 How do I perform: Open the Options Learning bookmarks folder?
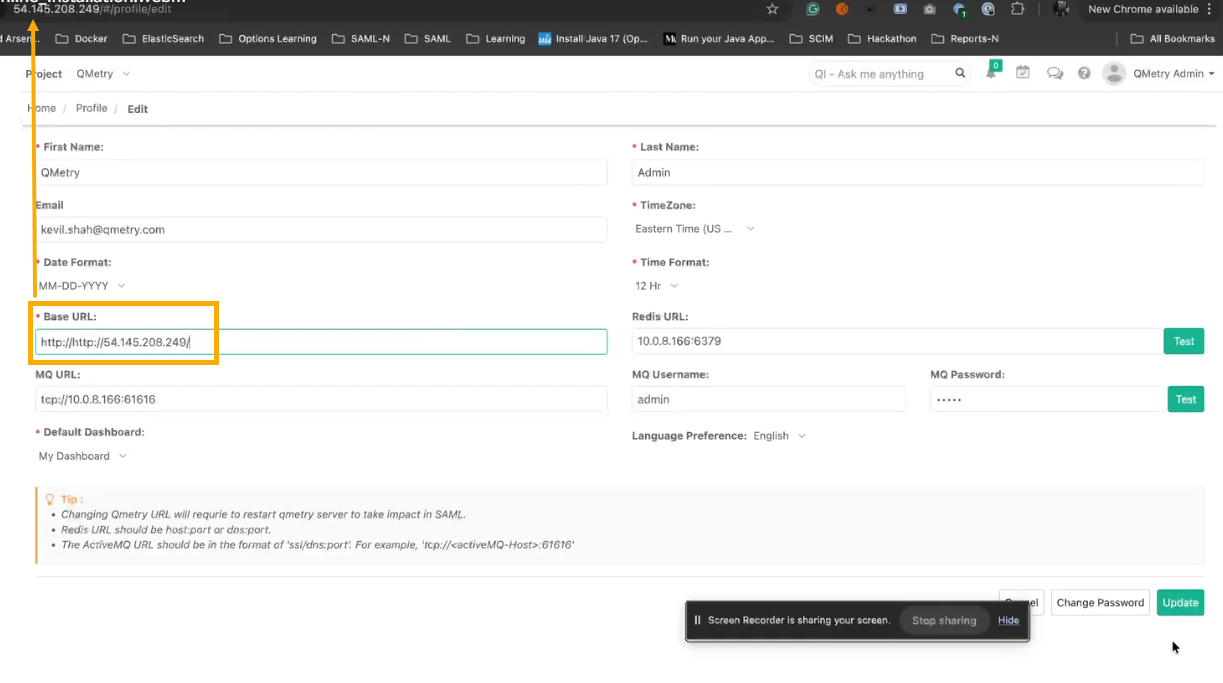pyautogui.click(x=268, y=39)
